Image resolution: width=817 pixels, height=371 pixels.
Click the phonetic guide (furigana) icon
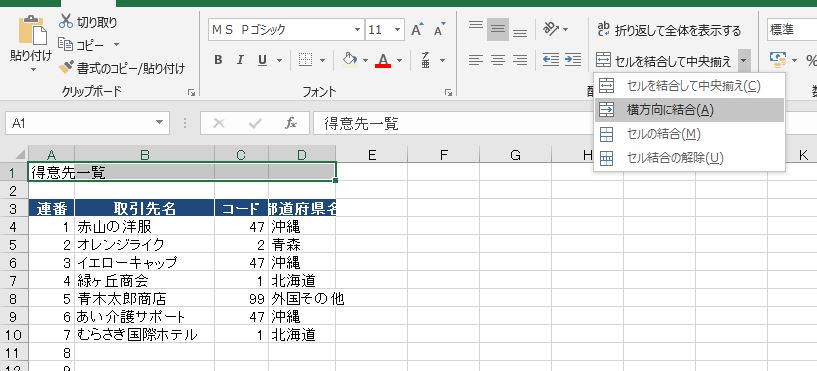tap(426, 60)
